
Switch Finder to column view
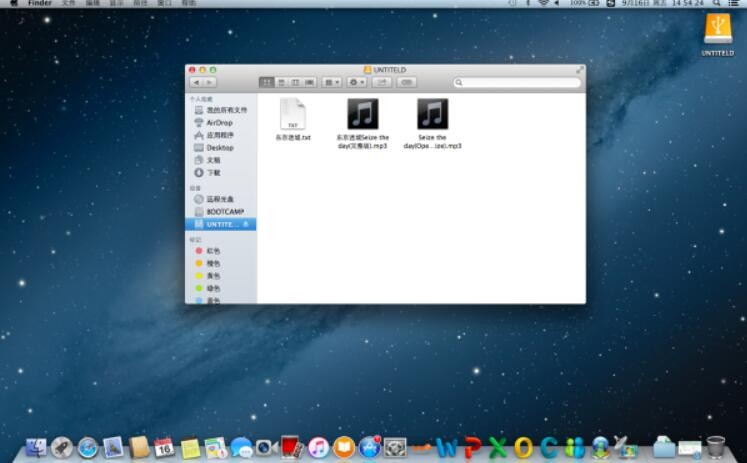click(x=295, y=82)
